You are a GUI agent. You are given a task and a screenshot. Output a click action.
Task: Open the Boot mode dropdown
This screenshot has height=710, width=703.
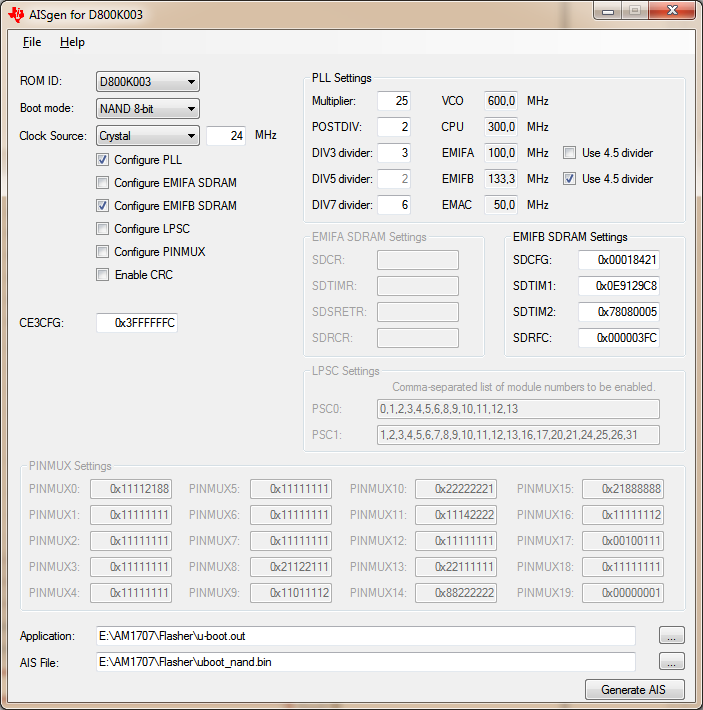coord(148,109)
